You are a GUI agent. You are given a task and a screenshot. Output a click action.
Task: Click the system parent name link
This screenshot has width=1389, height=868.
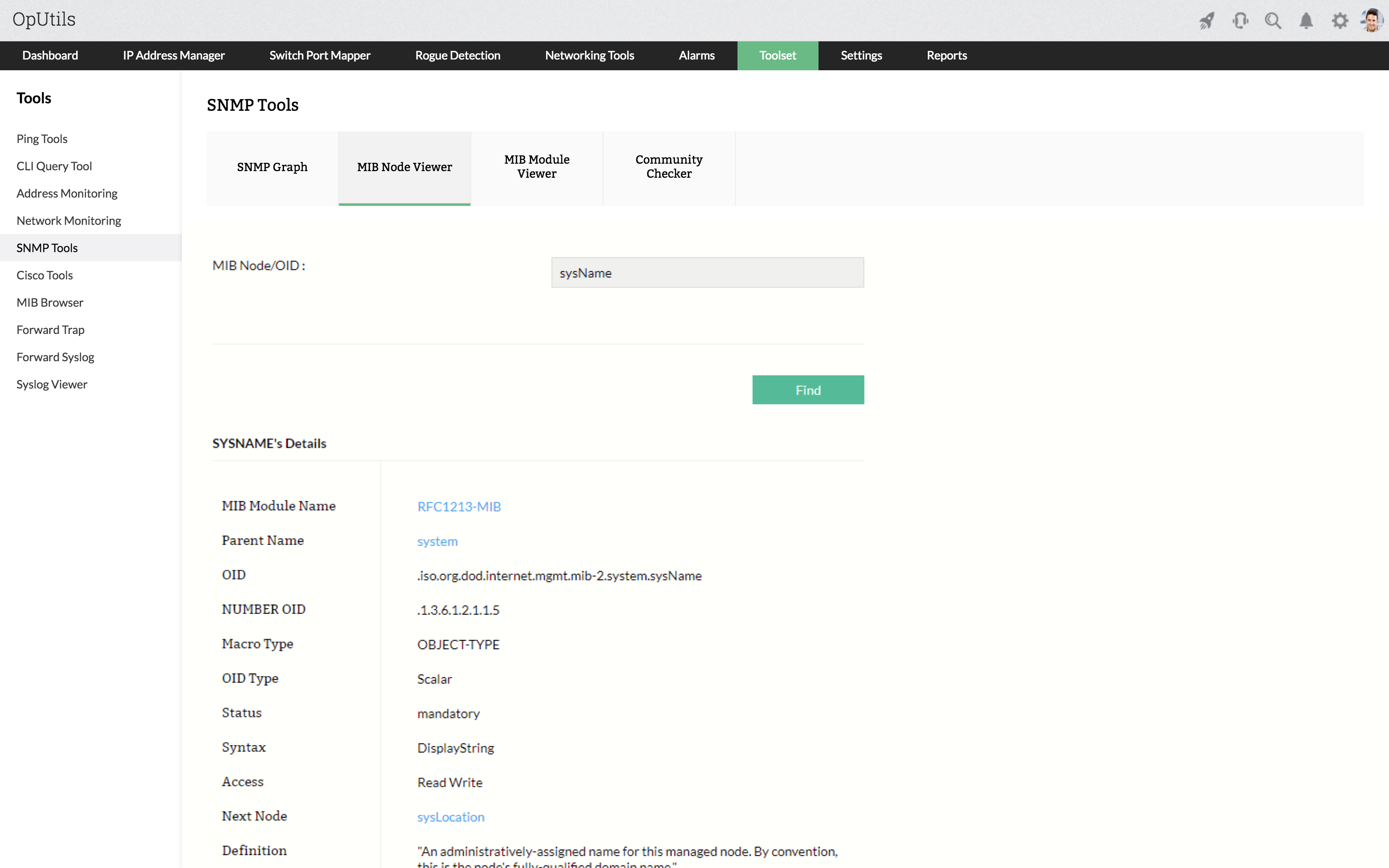point(437,541)
